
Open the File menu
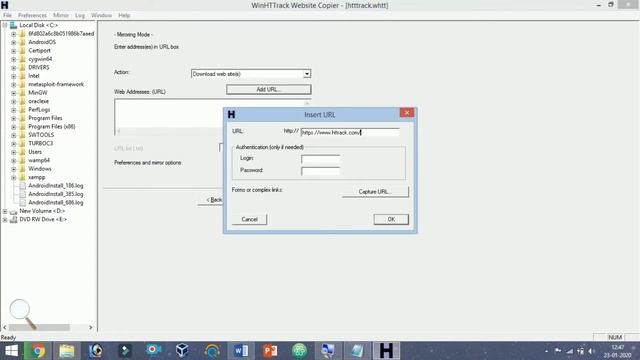coord(7,15)
